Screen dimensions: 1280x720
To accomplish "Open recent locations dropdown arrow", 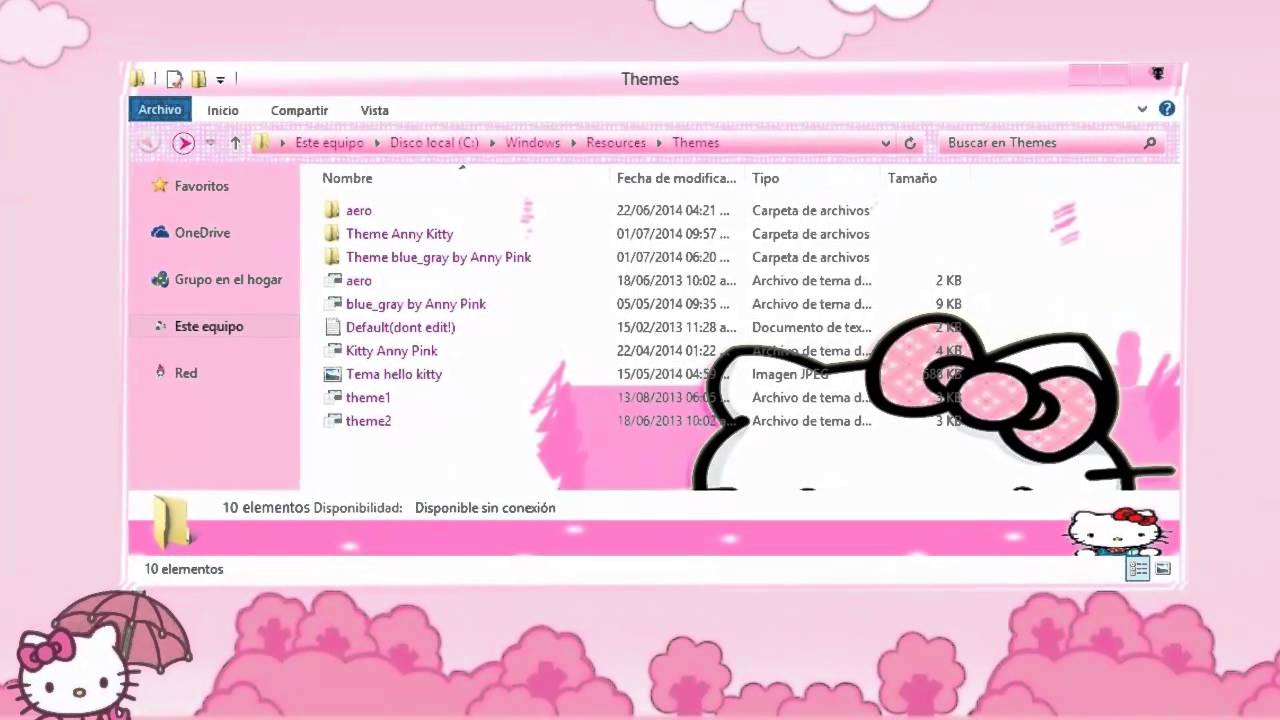I will (210, 143).
